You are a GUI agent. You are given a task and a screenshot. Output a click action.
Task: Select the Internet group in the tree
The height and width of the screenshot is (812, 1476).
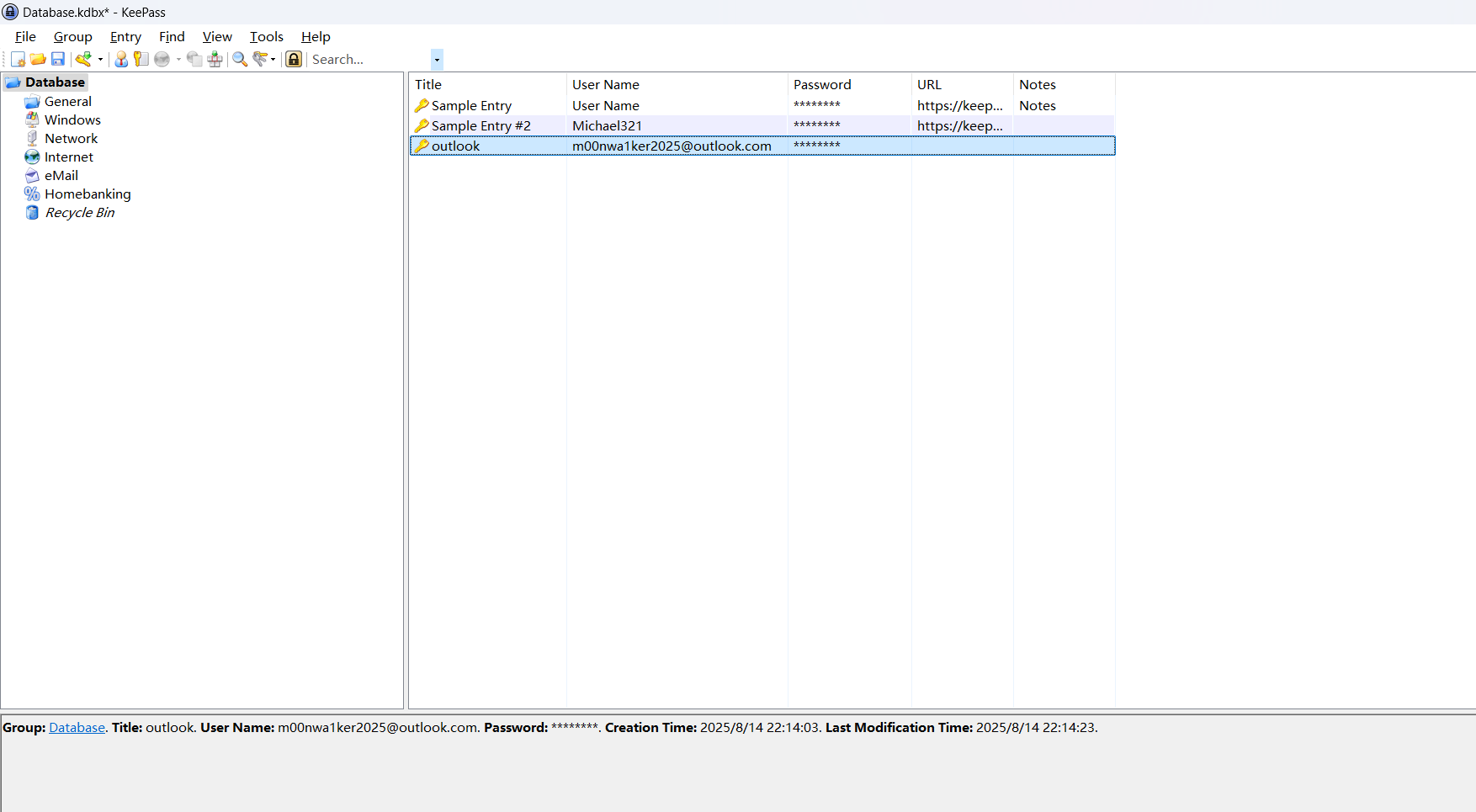69,157
